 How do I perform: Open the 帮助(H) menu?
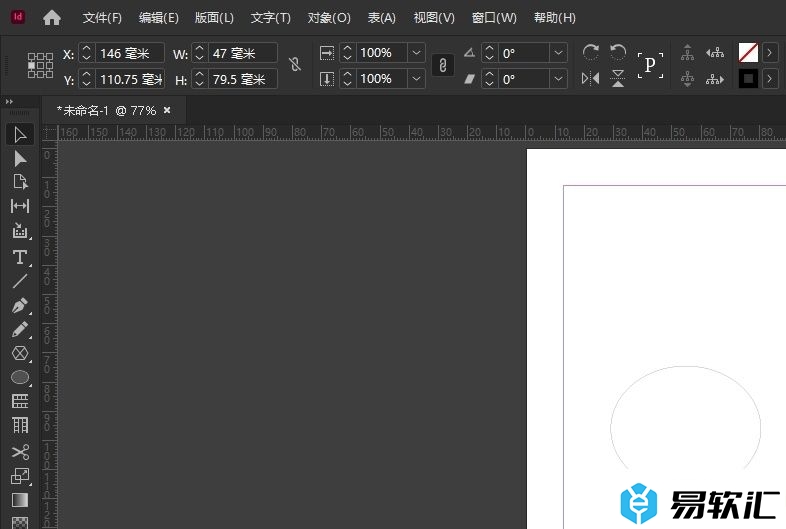(555, 18)
